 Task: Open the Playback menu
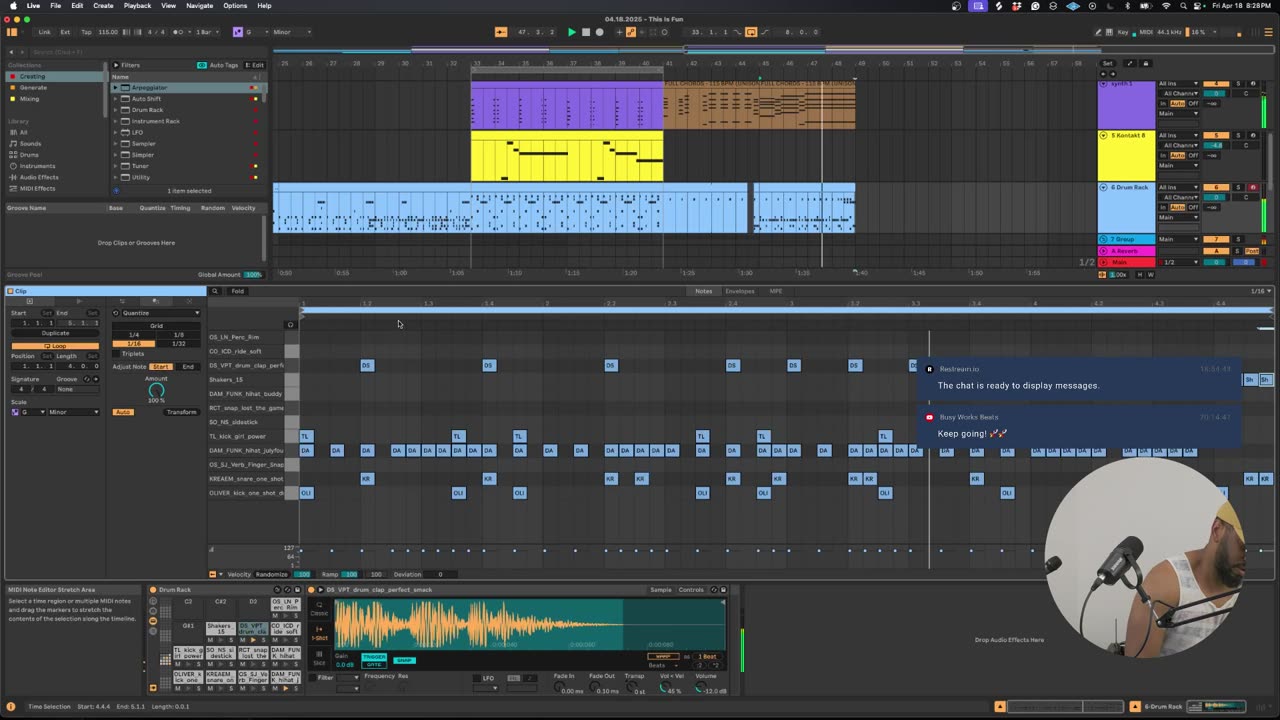(x=137, y=6)
